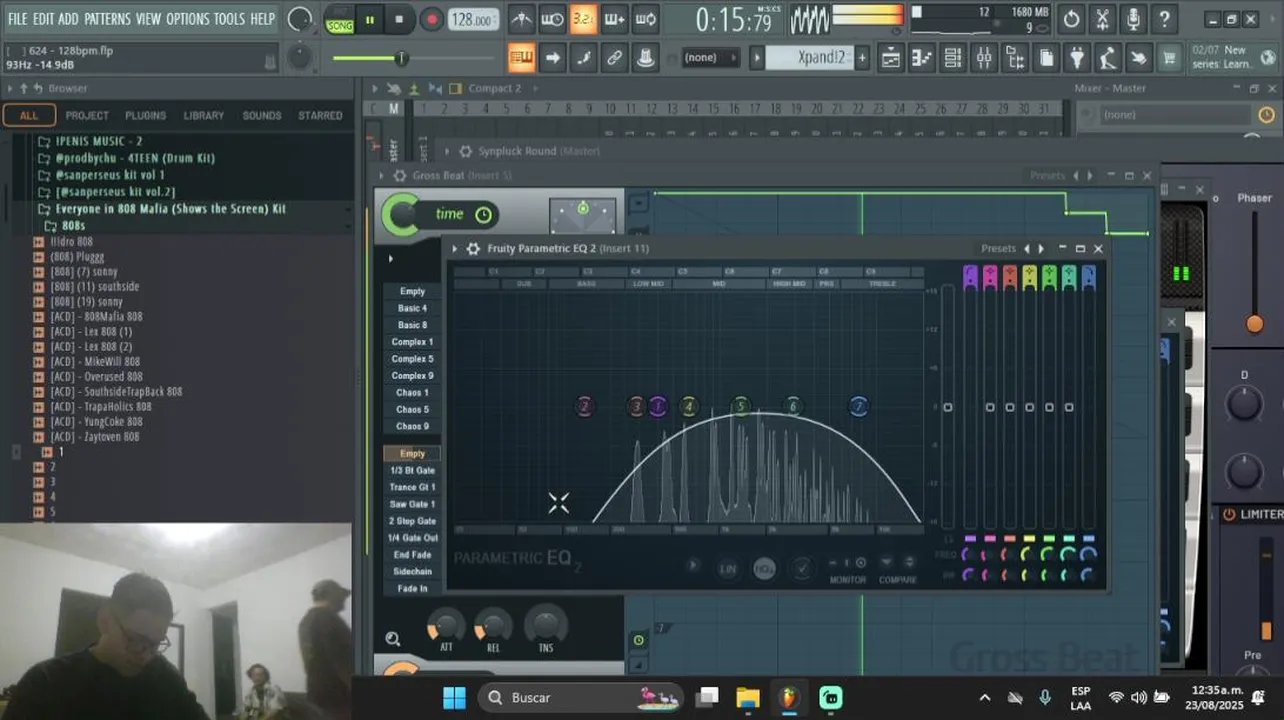Click the scissors icon in top toolbar
The image size is (1284, 720).
click(x=1102, y=19)
